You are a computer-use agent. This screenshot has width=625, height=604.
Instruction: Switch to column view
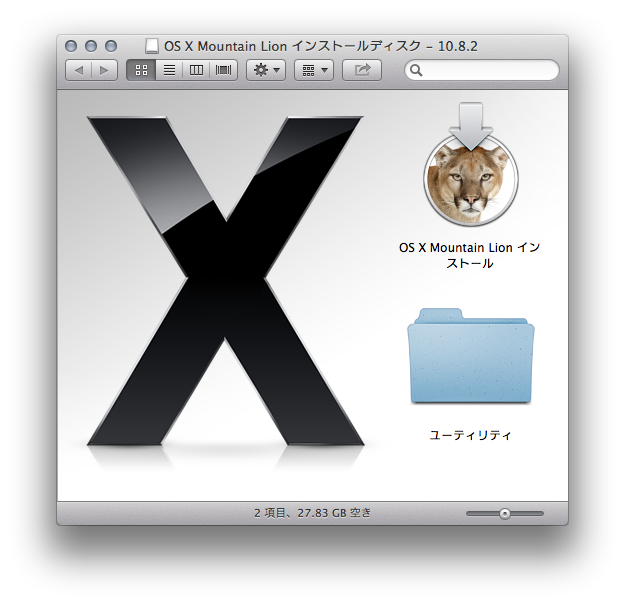tap(196, 71)
